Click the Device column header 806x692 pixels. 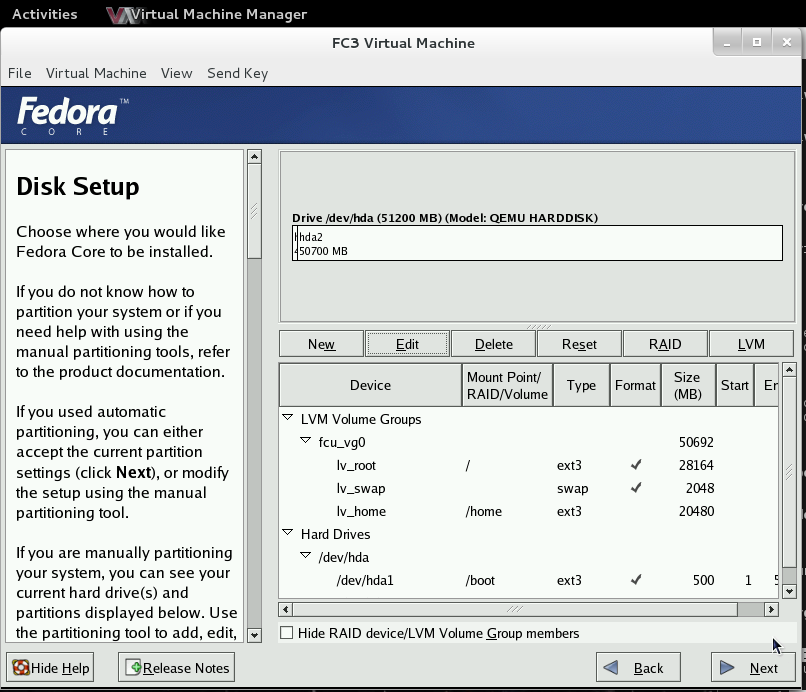(371, 385)
